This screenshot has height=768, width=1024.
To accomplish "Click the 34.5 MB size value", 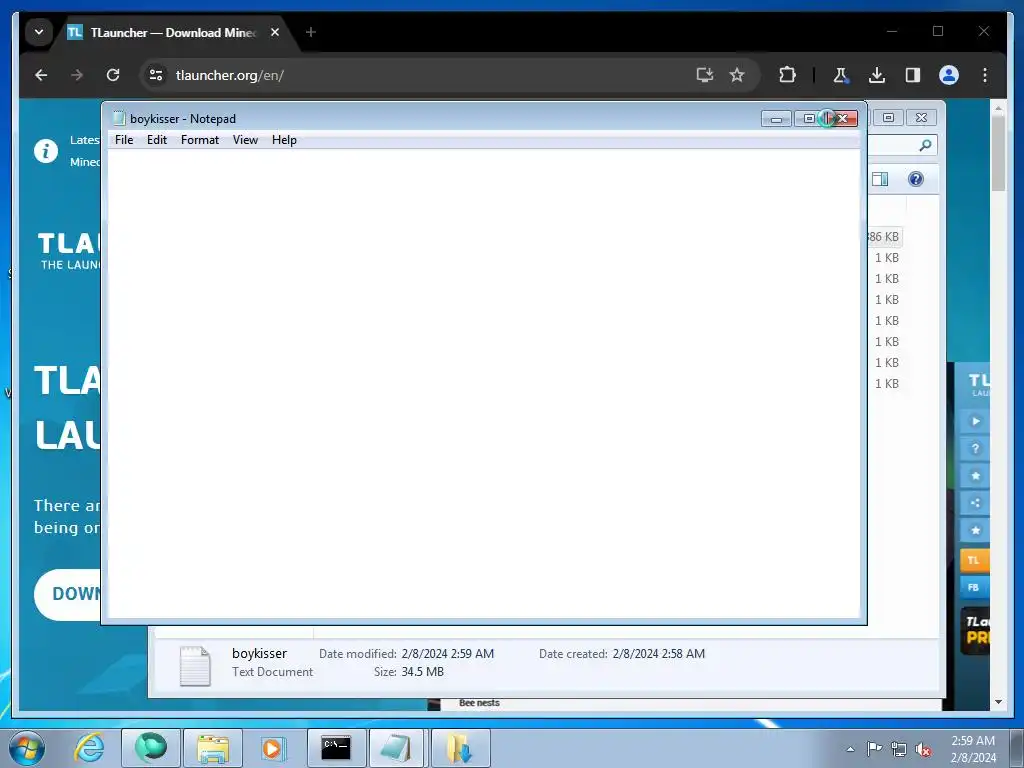I will click(x=423, y=671).
